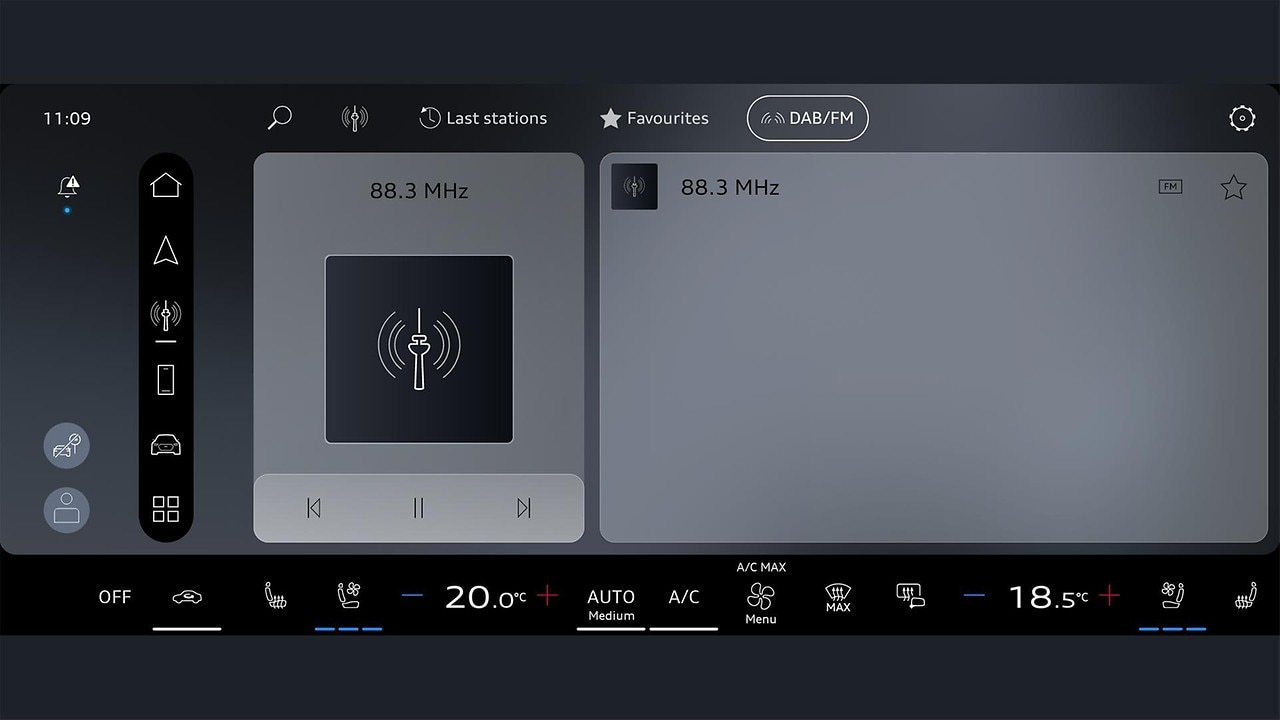Viewport: 1280px width, 720px height.
Task: Open the notification bell icon
Action: click(68, 187)
